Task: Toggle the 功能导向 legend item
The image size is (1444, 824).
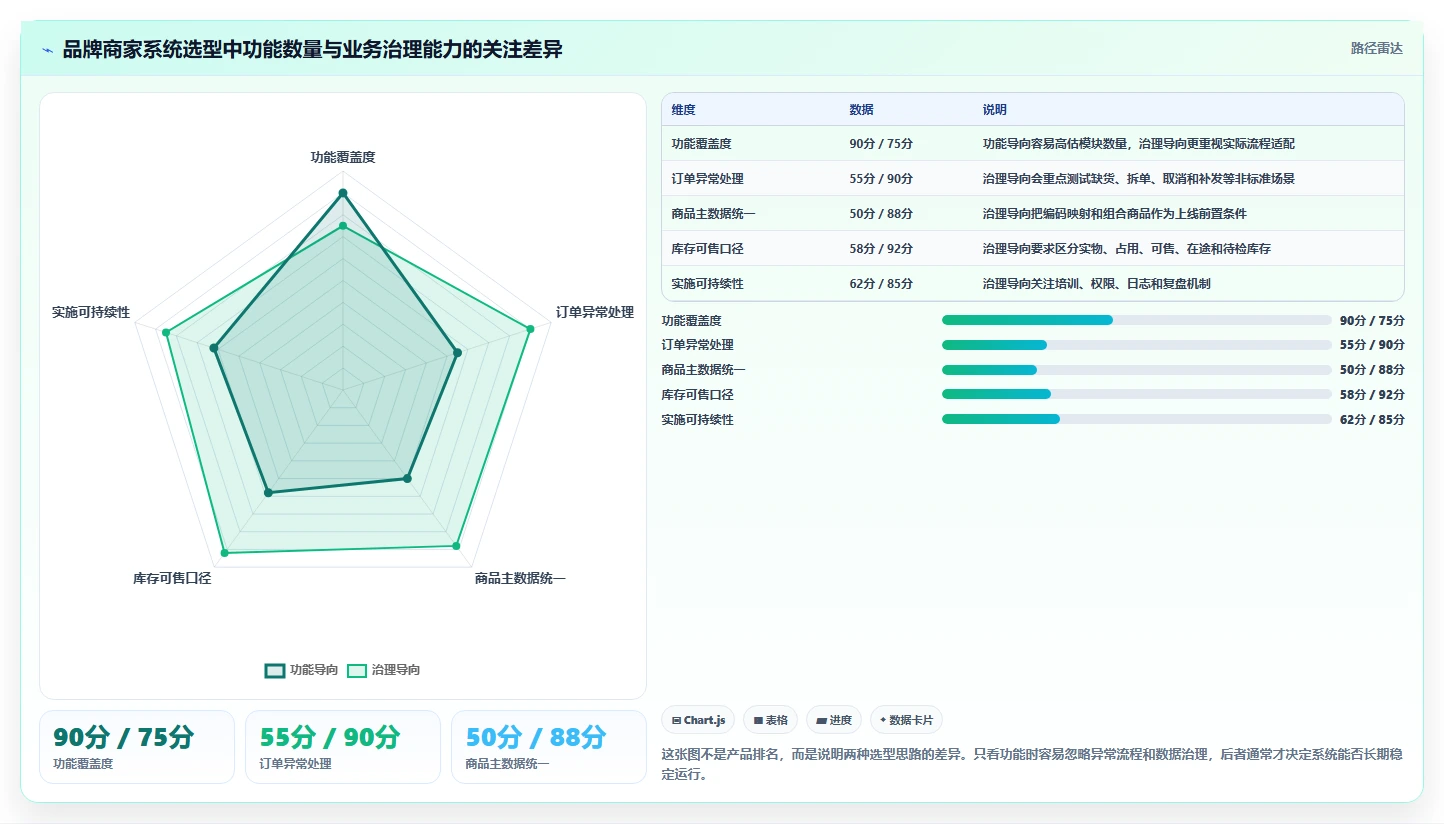Action: tap(301, 670)
